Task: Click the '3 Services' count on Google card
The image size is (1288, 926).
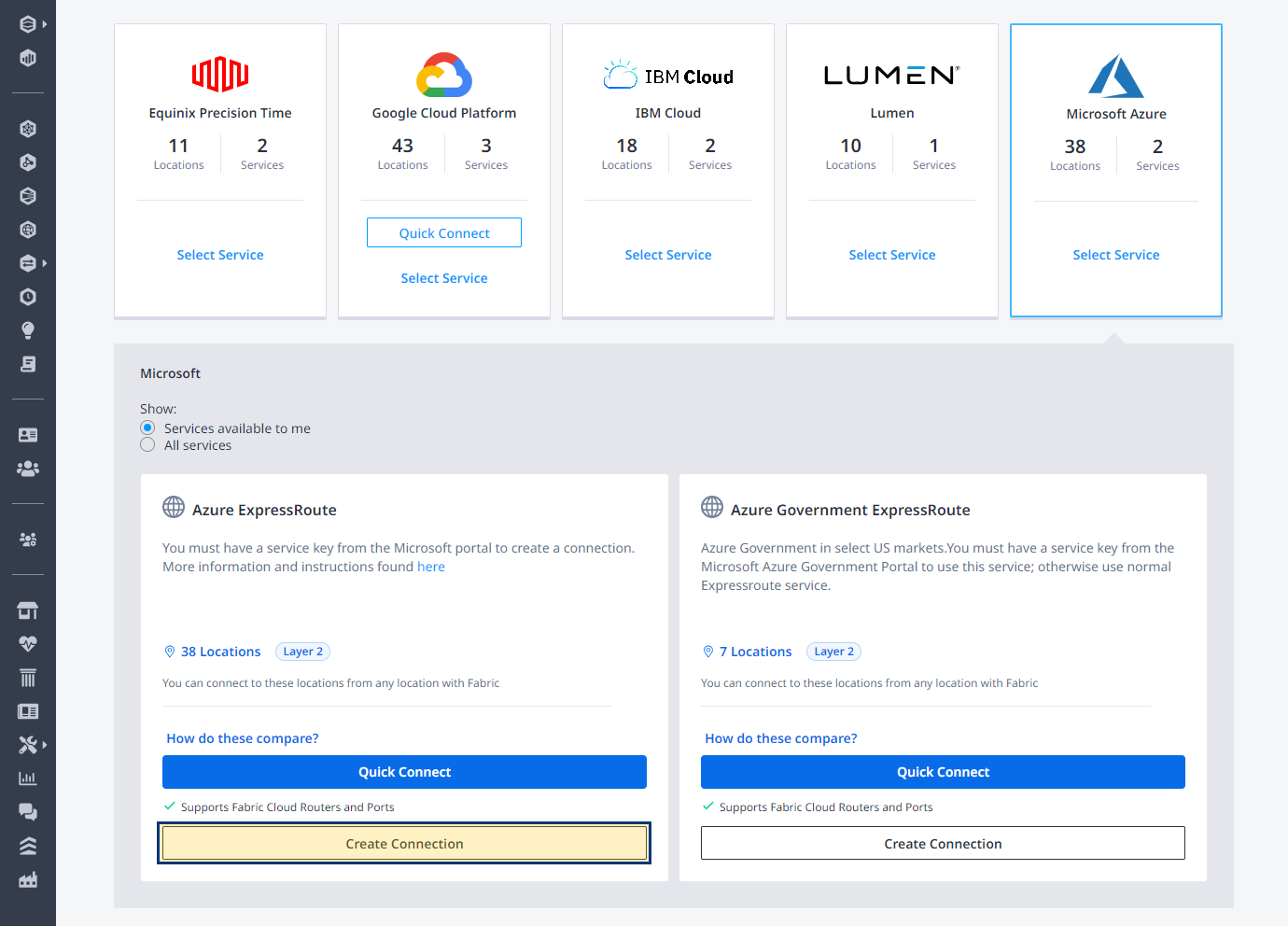Action: coord(486,154)
